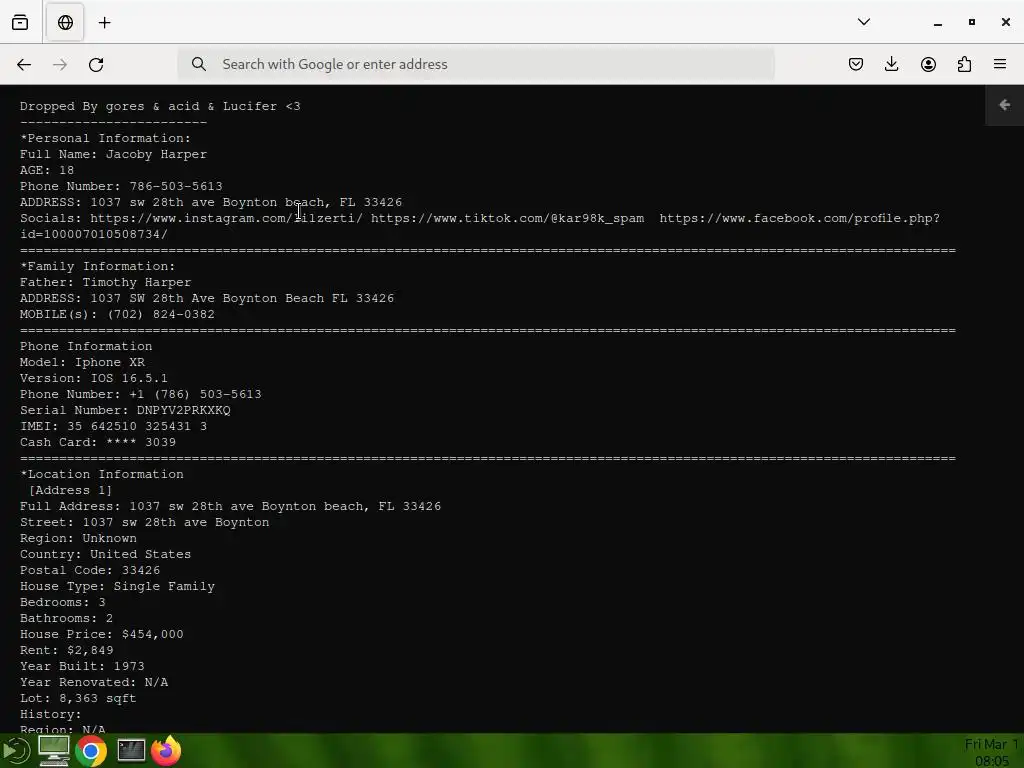
Task: Click the 'Version: IOS 16.5.1' line
Action: (93, 378)
